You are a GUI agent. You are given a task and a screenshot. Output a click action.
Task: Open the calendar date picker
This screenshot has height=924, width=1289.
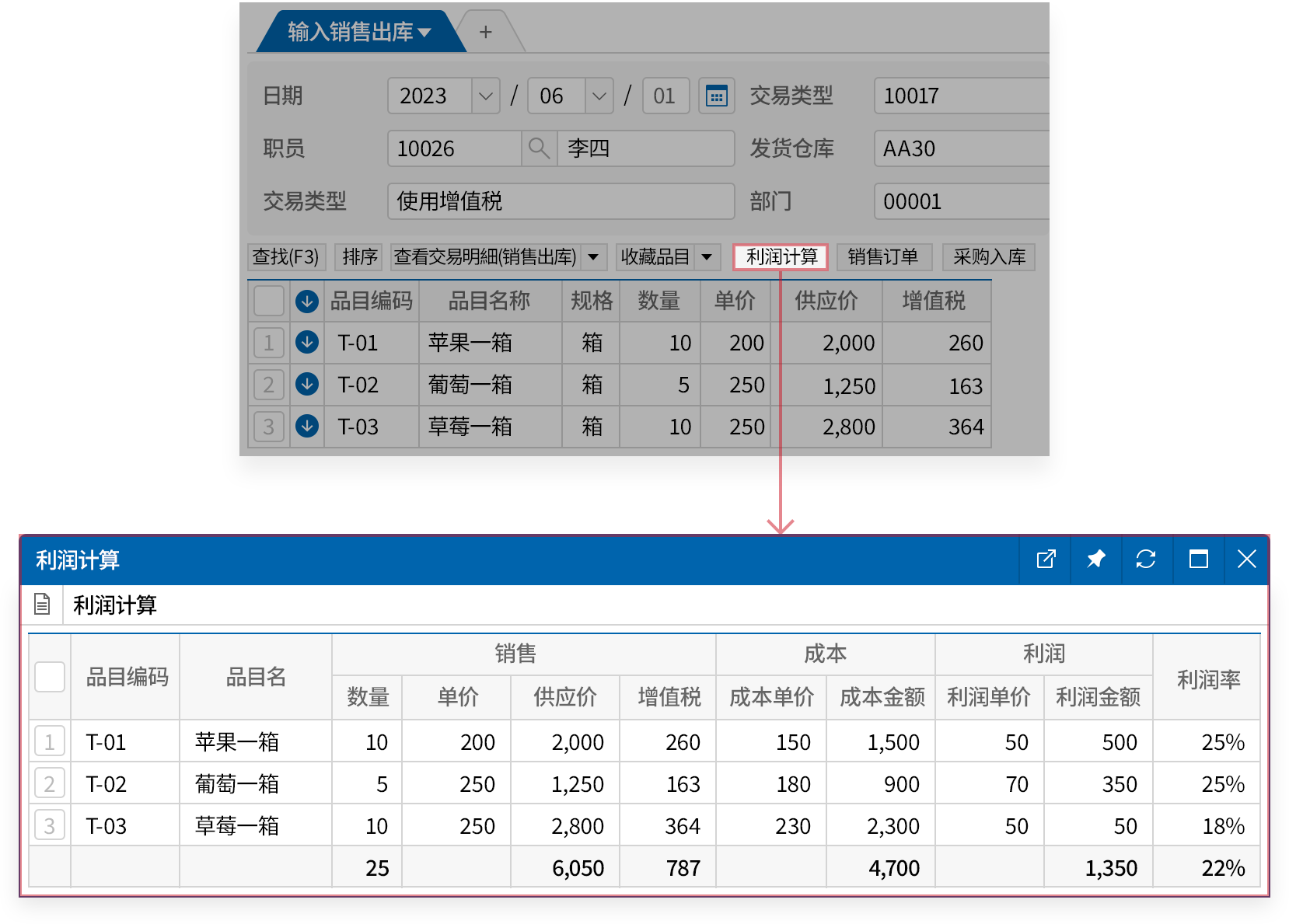pyautogui.click(x=716, y=95)
